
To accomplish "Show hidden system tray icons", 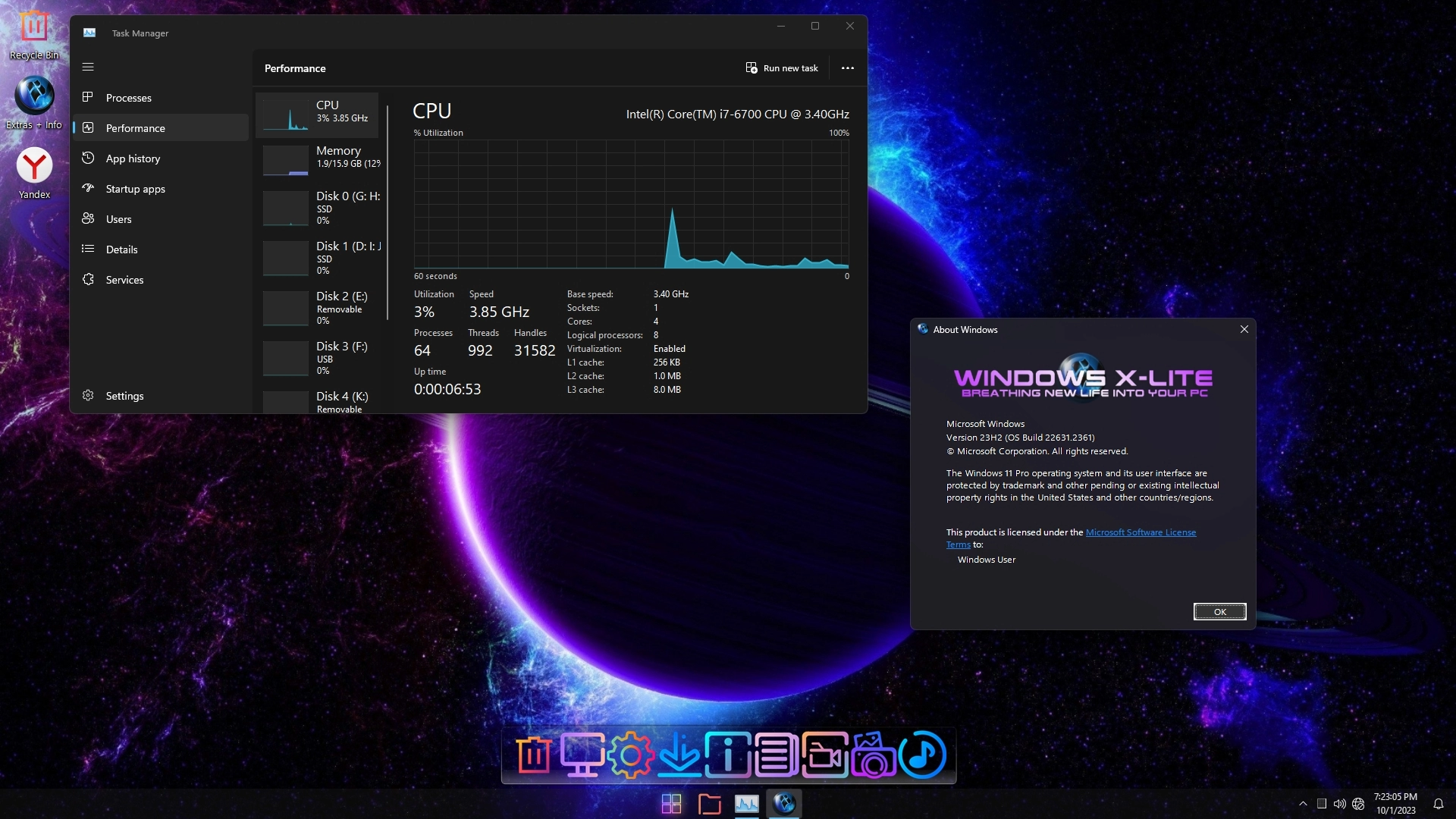I will 1303,804.
